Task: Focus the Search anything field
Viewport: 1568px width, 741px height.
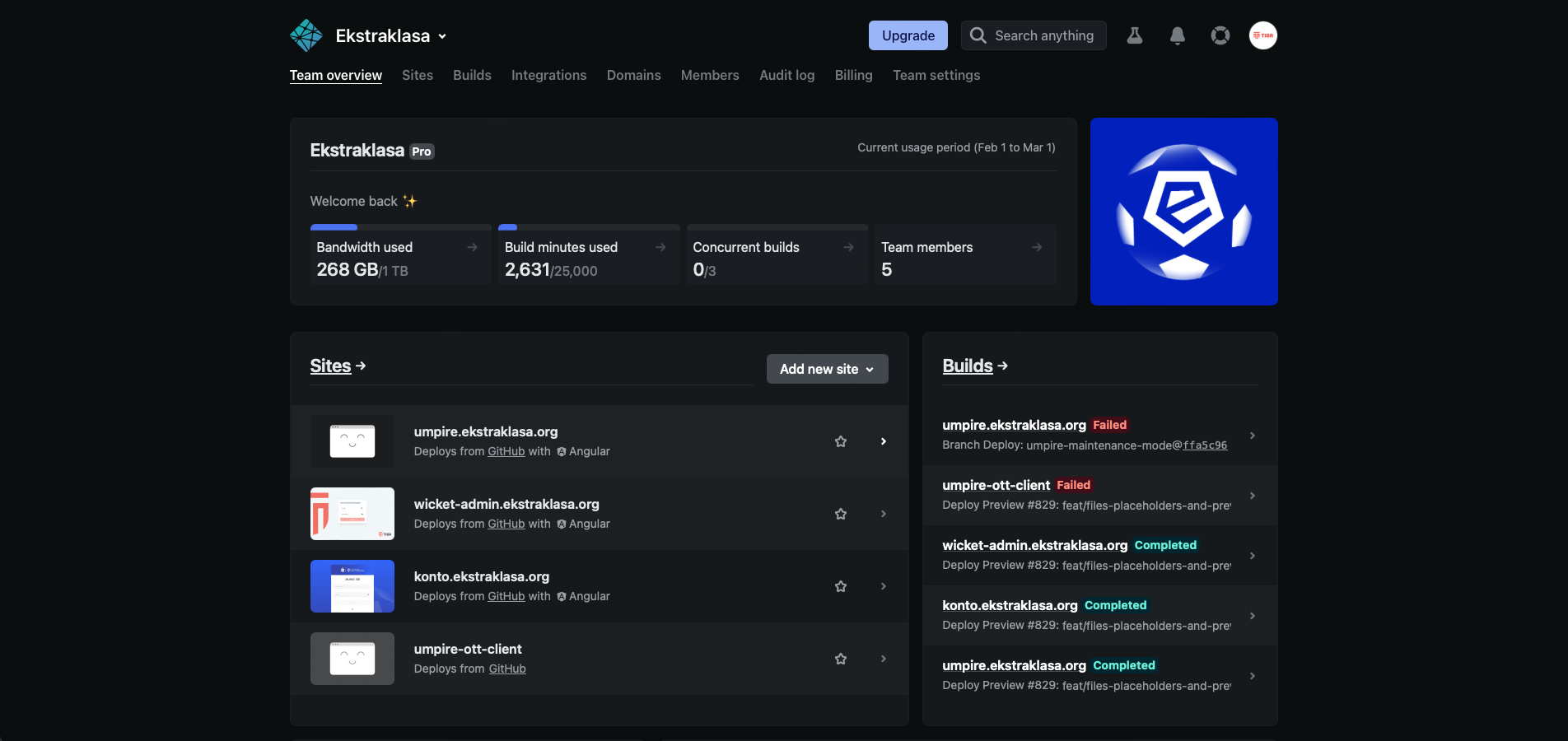Action: (1034, 35)
